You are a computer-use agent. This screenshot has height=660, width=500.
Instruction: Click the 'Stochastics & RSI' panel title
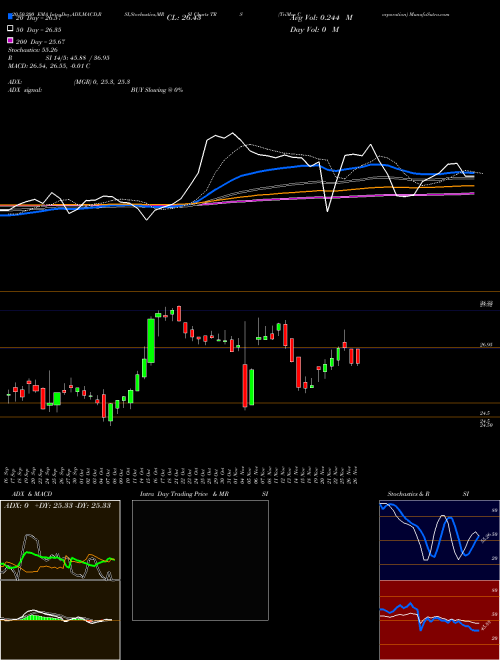(428, 494)
